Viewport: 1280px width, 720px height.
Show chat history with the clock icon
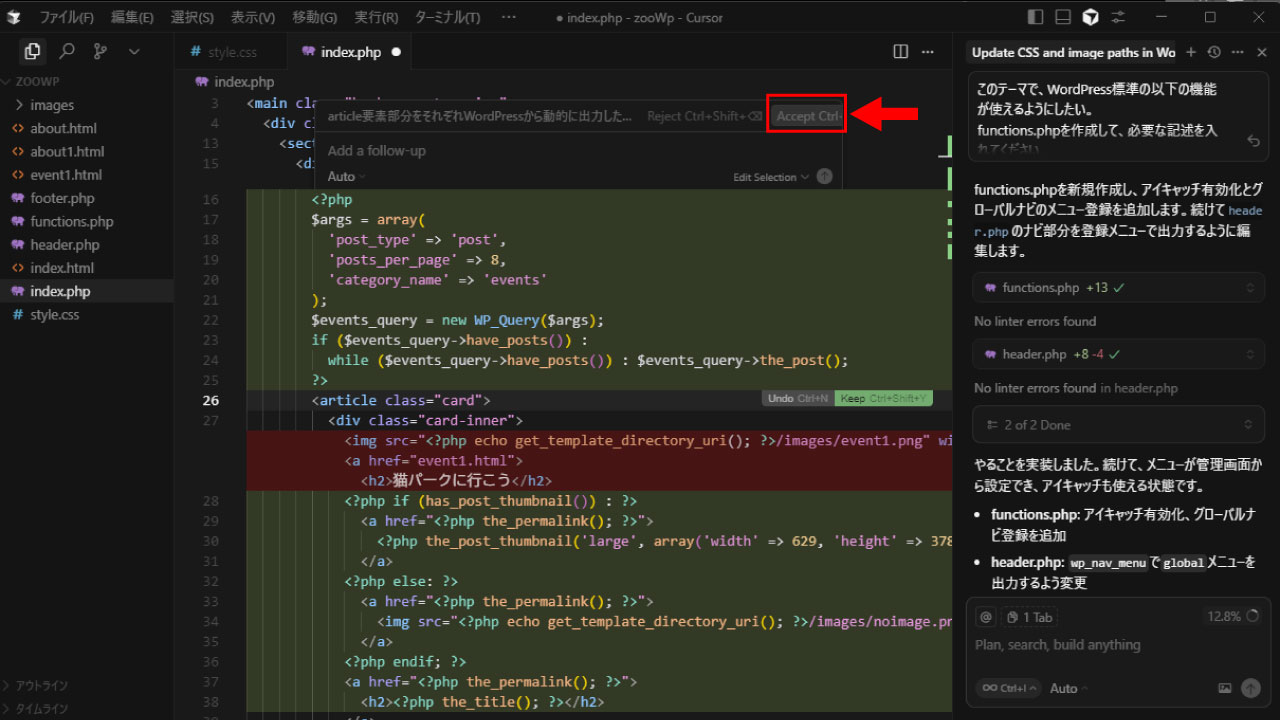pyautogui.click(x=1214, y=52)
